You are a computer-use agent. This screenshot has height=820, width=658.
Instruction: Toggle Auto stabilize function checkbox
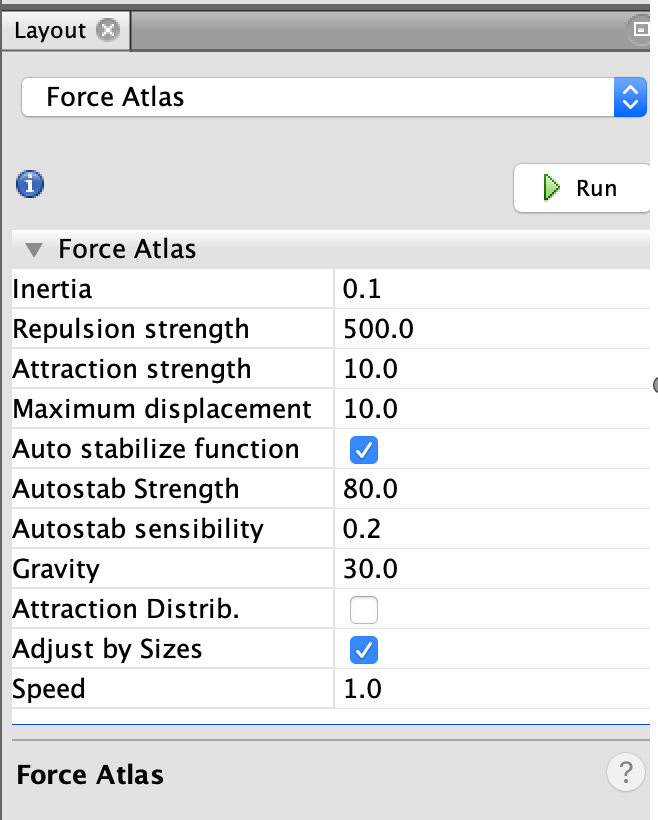pos(364,450)
